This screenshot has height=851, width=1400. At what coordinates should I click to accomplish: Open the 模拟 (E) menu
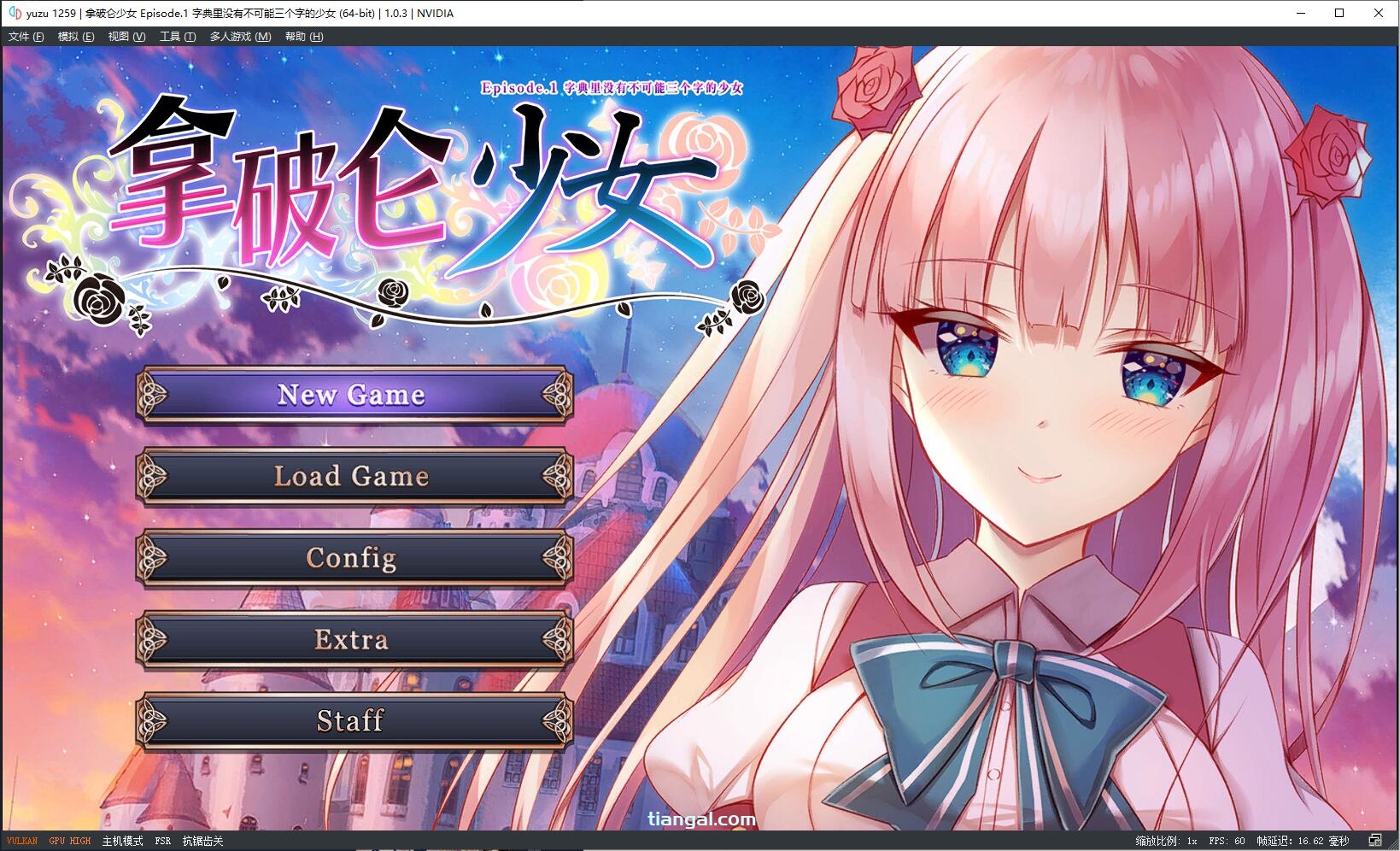point(76,37)
